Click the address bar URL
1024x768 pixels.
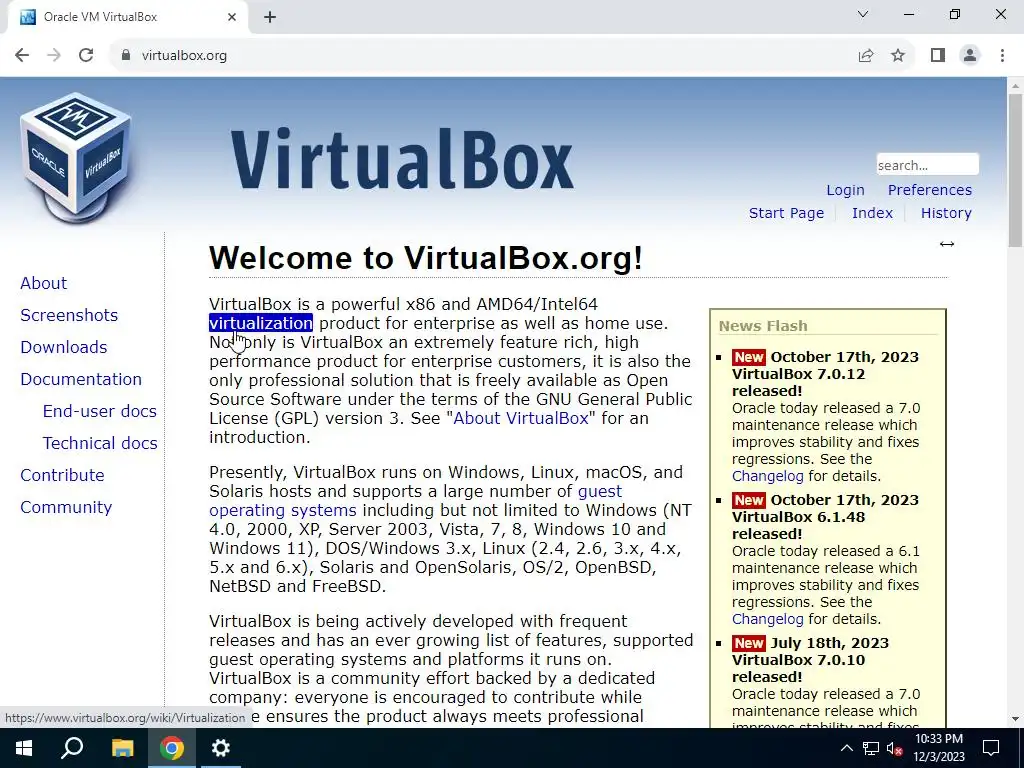click(x=184, y=56)
